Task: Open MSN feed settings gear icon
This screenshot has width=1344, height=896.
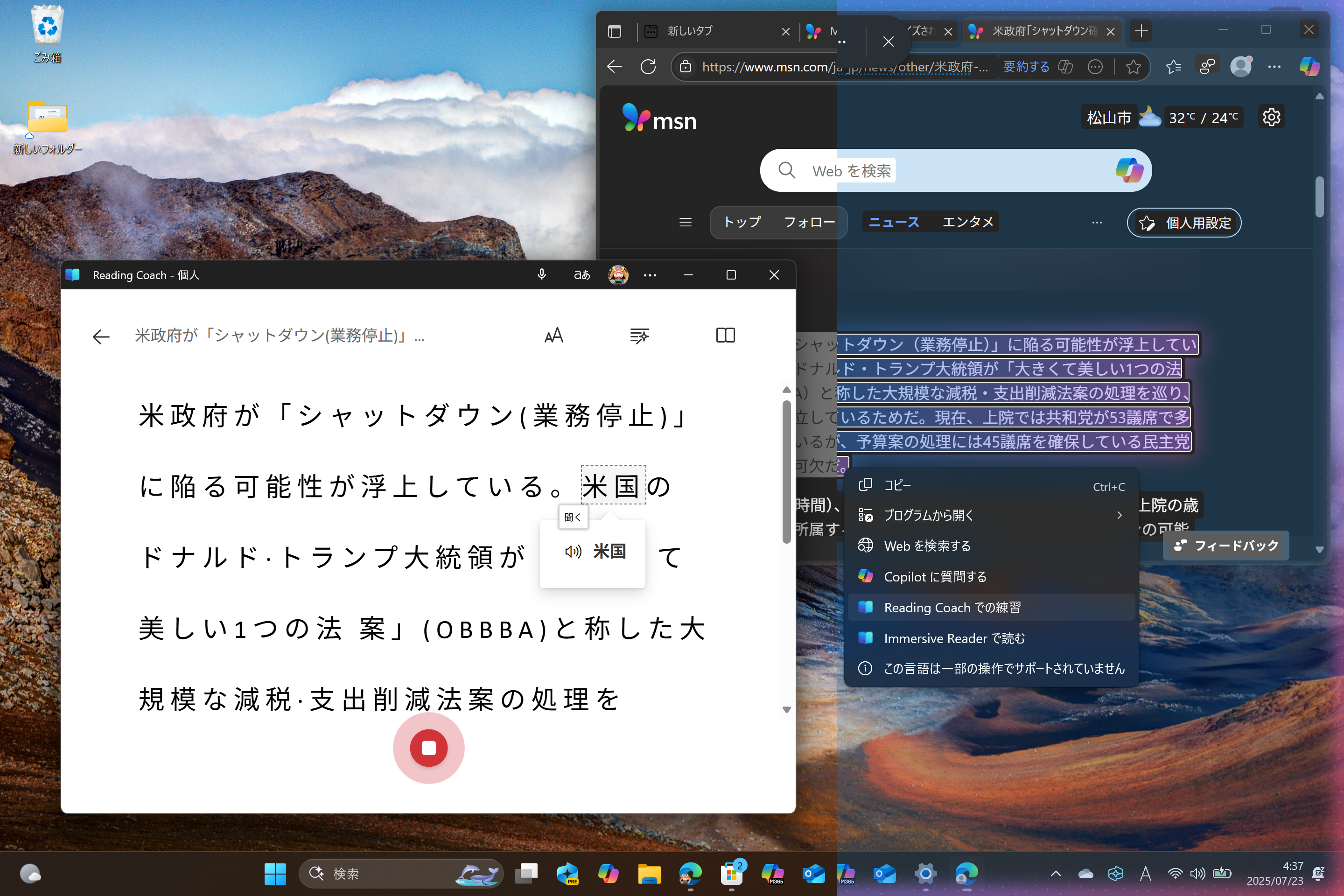Action: point(1271,117)
